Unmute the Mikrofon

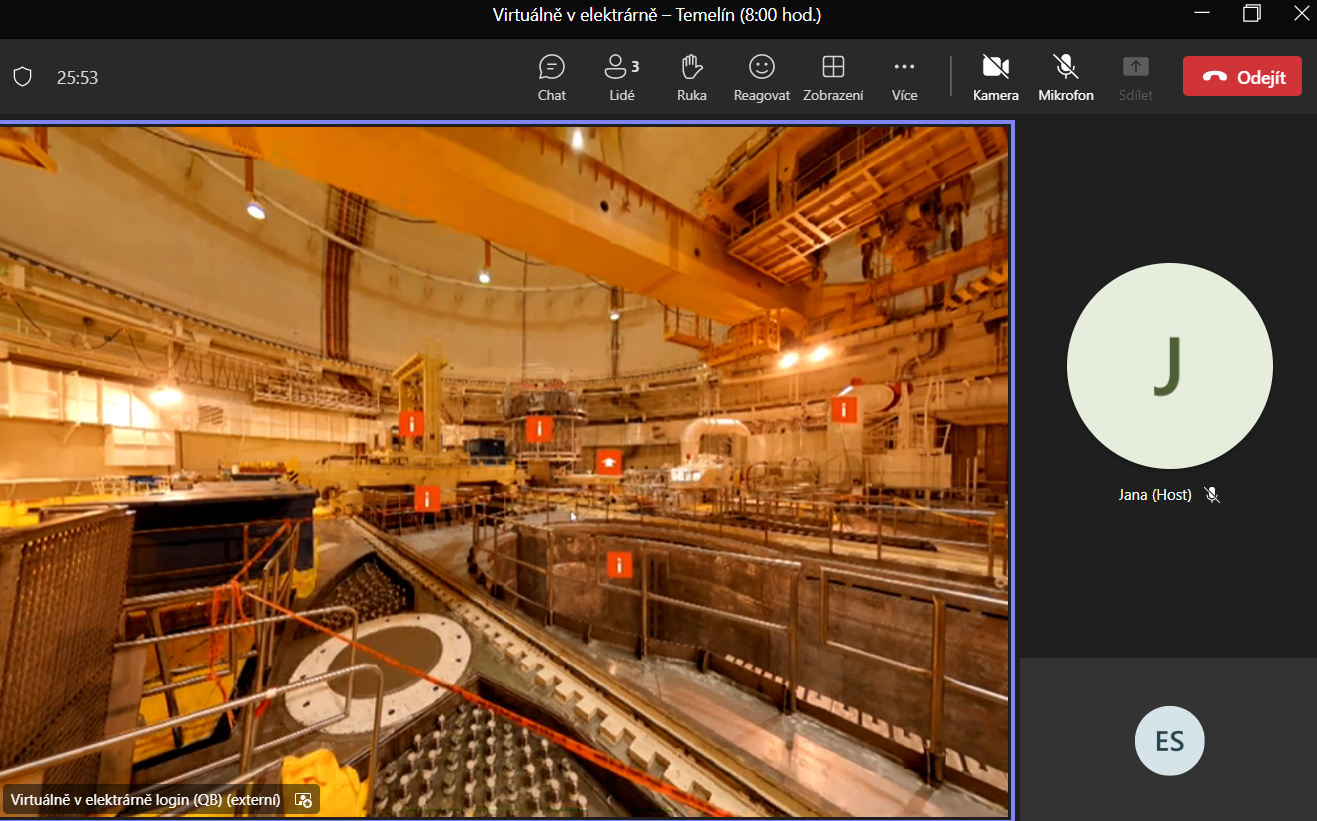point(1066,78)
